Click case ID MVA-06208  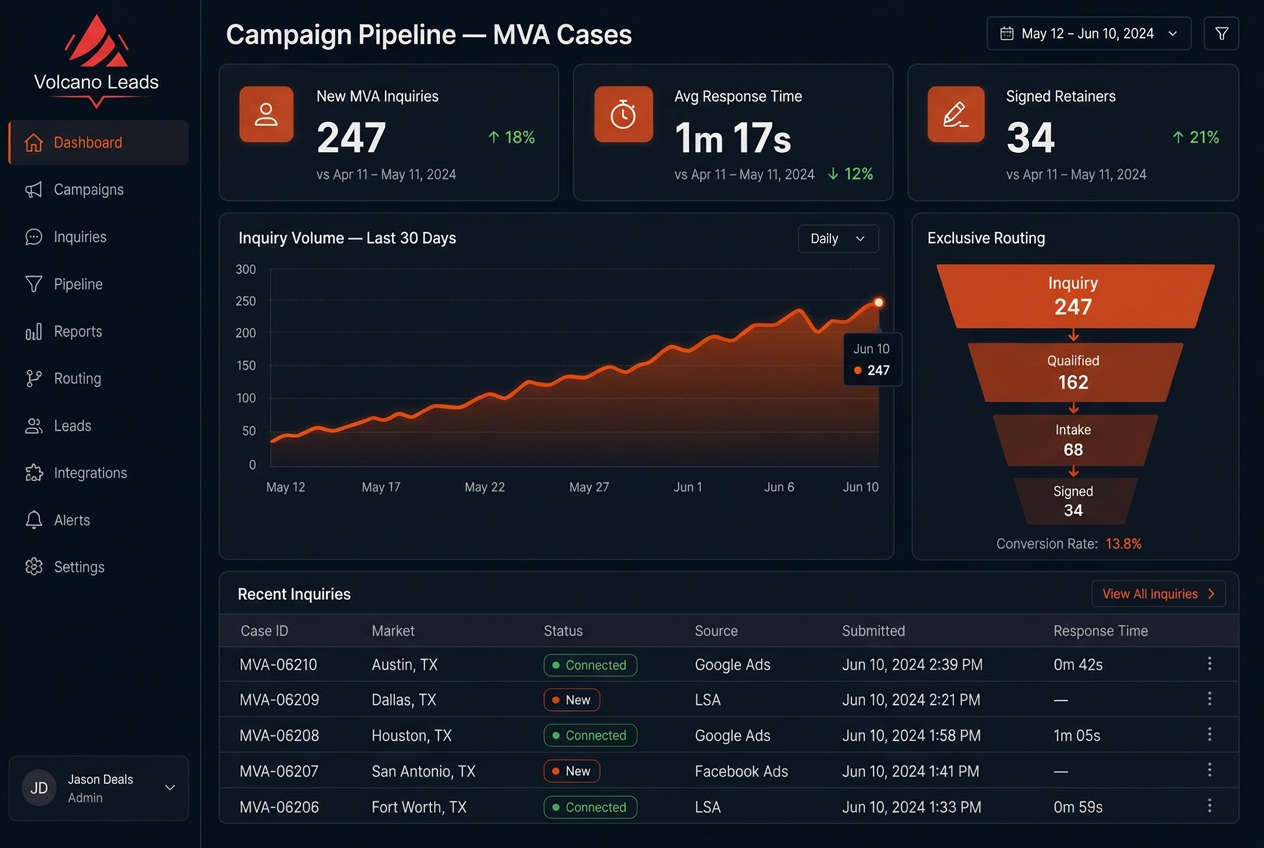pyautogui.click(x=279, y=735)
